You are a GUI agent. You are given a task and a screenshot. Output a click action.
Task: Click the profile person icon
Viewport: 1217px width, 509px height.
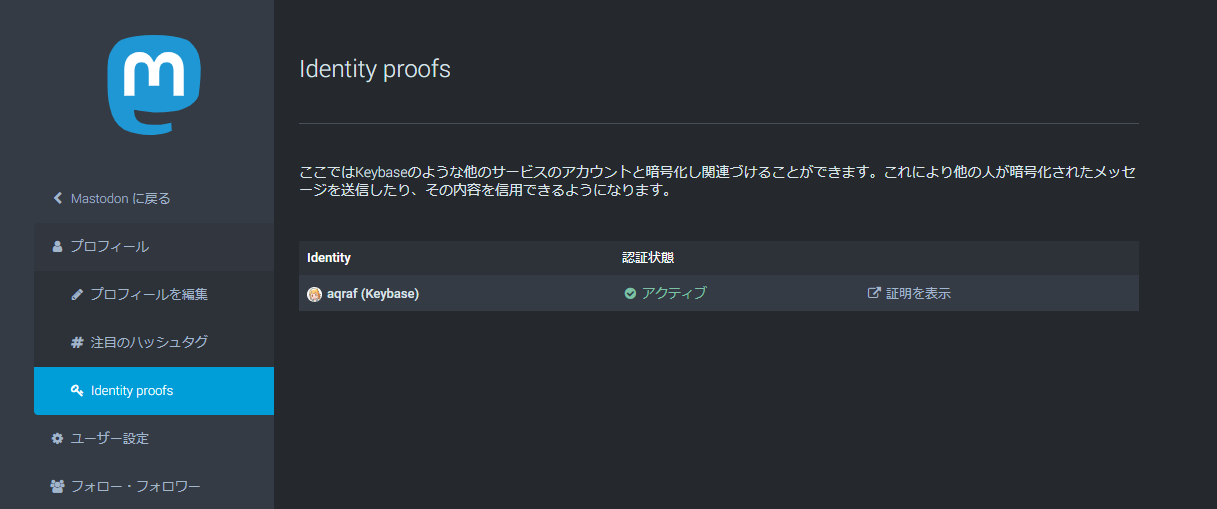point(57,246)
